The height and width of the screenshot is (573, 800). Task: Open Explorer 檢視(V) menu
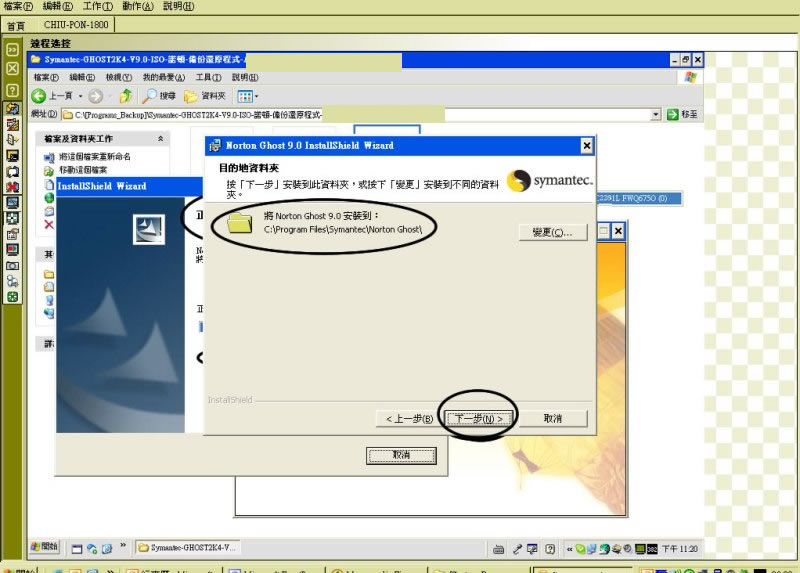(119, 78)
